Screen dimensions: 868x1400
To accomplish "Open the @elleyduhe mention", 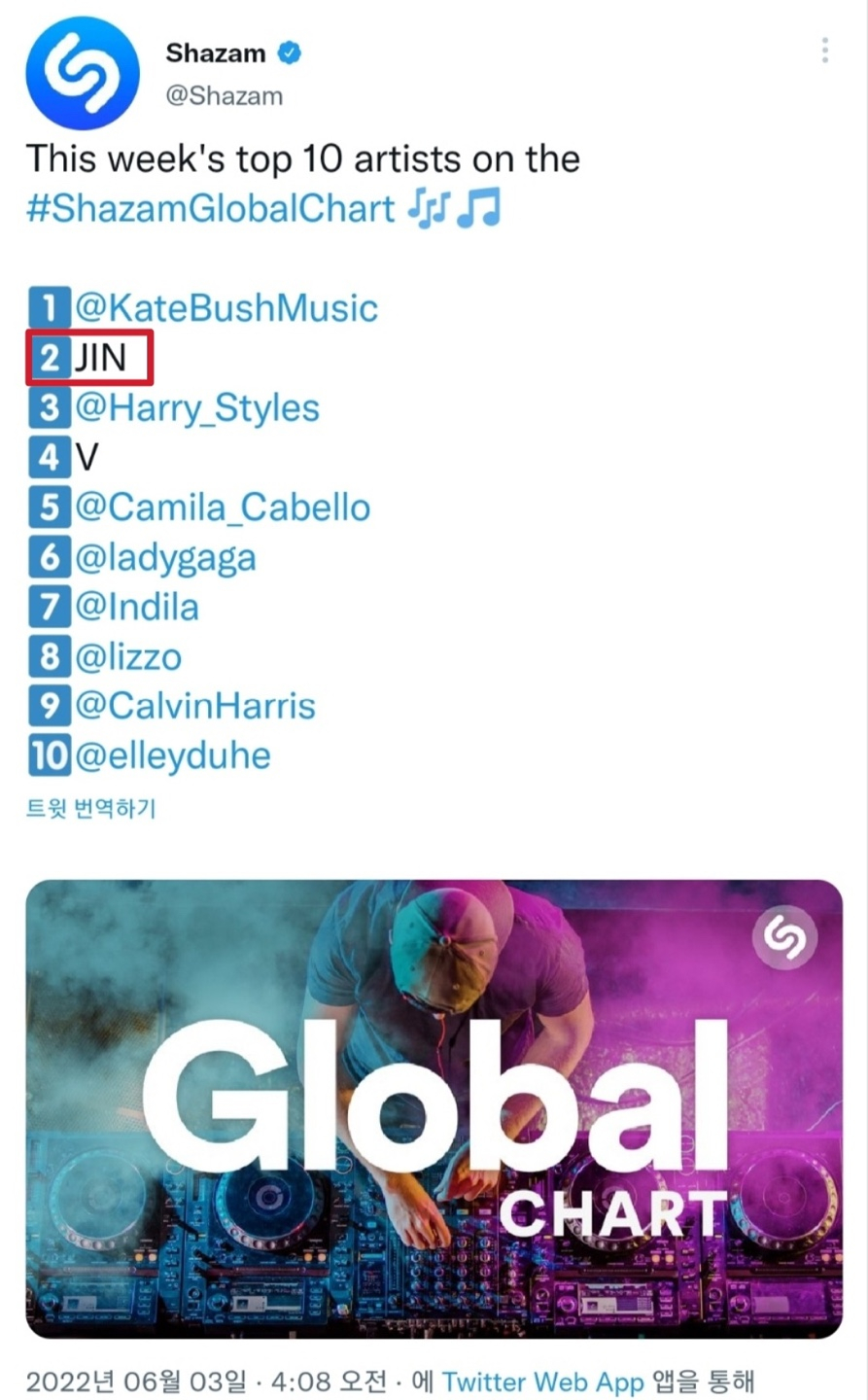I will click(x=173, y=755).
